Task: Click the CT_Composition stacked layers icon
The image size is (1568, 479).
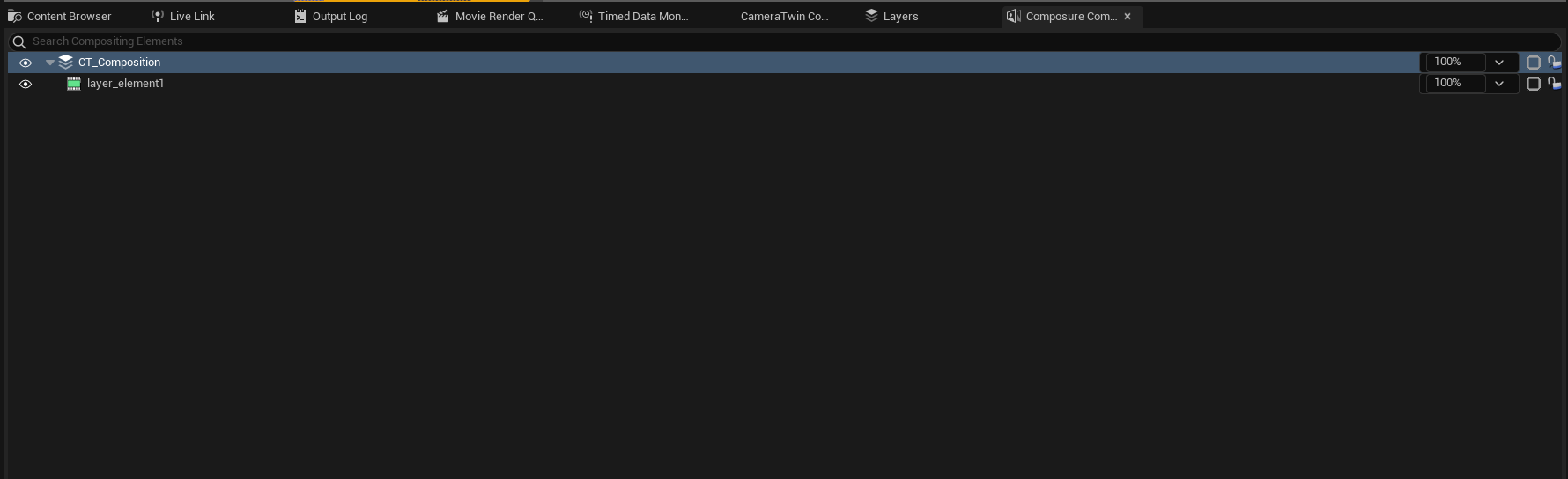Action: (x=66, y=63)
